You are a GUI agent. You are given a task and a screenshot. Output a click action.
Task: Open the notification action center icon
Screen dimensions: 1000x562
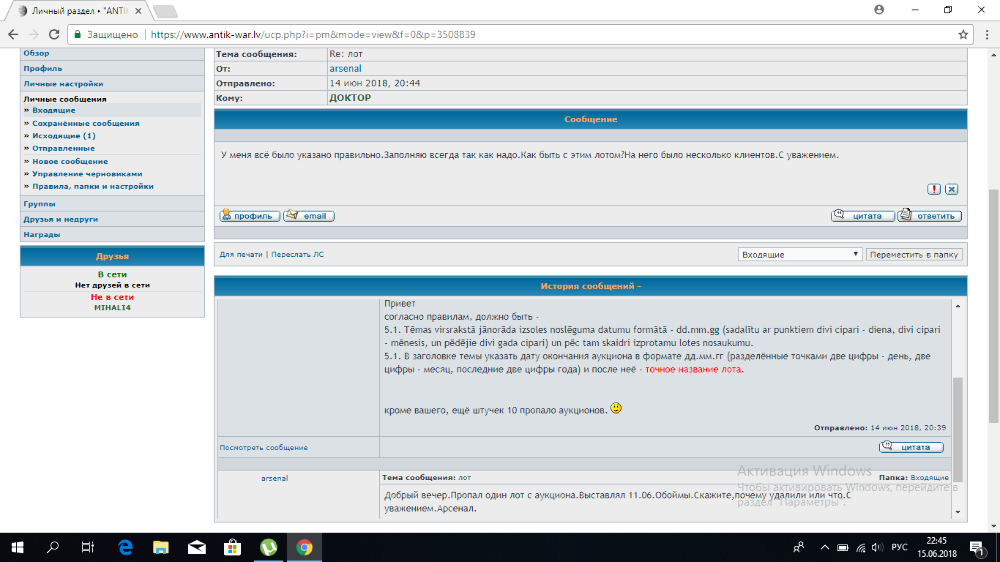click(977, 547)
